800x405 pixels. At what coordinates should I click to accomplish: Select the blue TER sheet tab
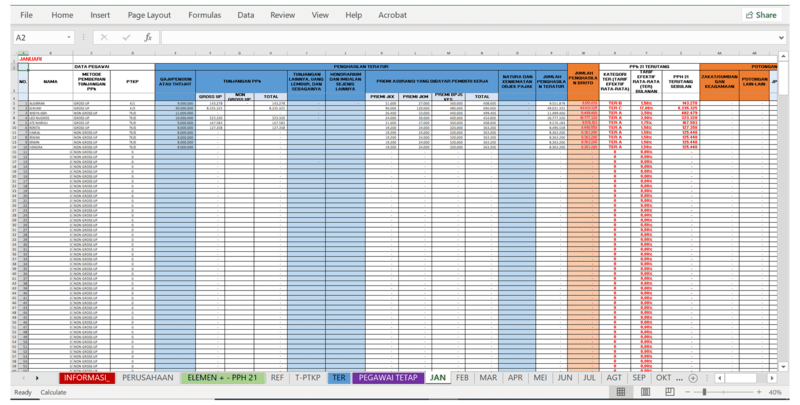[x=339, y=378]
